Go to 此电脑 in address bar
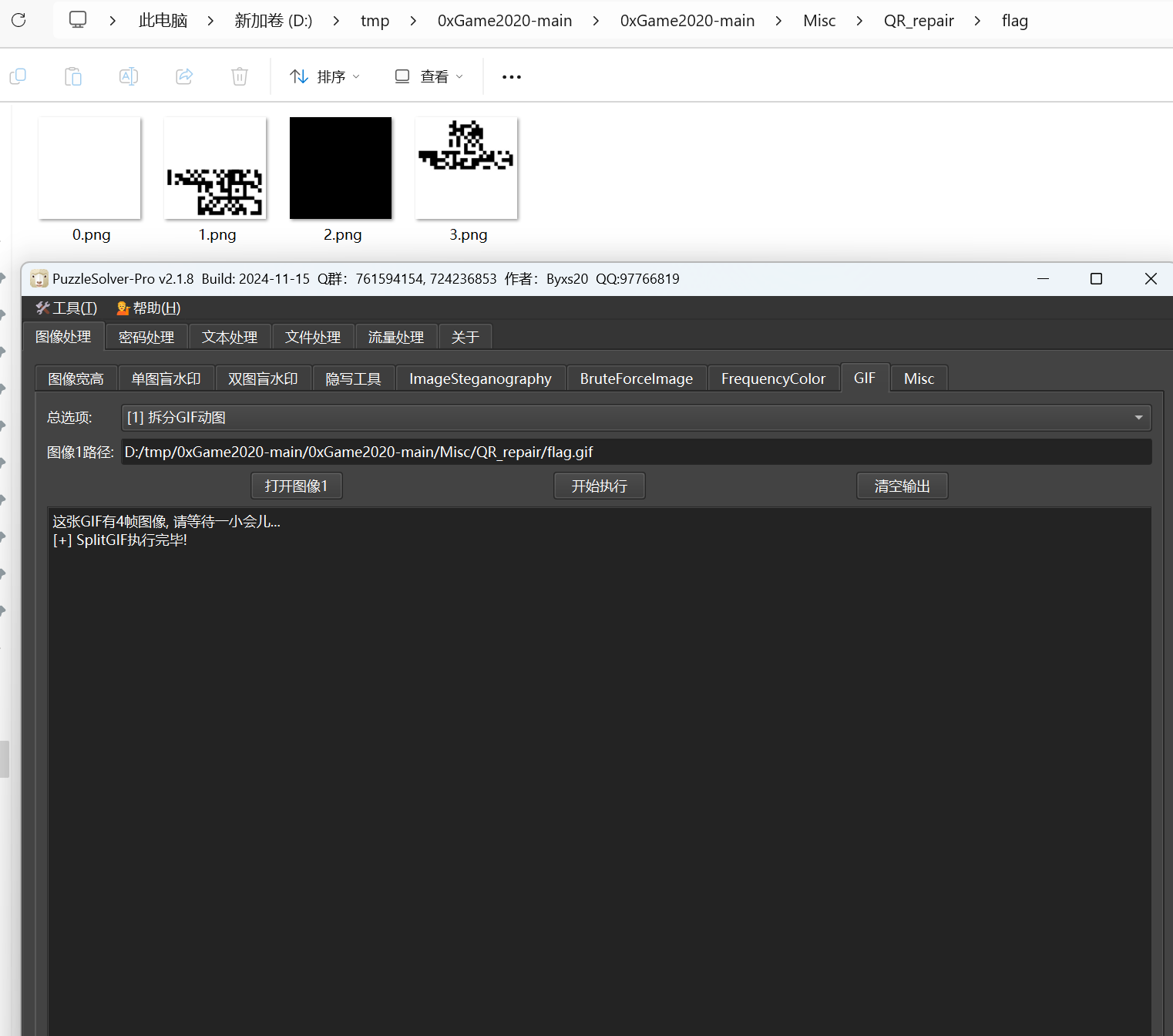Viewport: 1173px width, 1036px height. (x=163, y=21)
